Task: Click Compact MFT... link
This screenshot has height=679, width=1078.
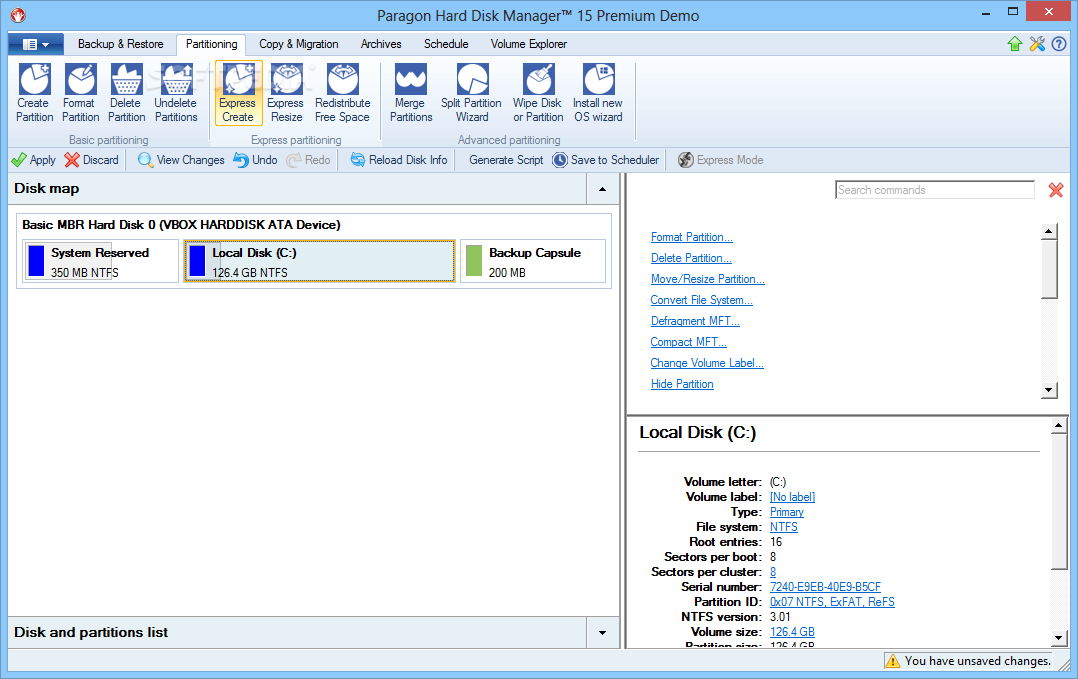Action: [x=688, y=342]
